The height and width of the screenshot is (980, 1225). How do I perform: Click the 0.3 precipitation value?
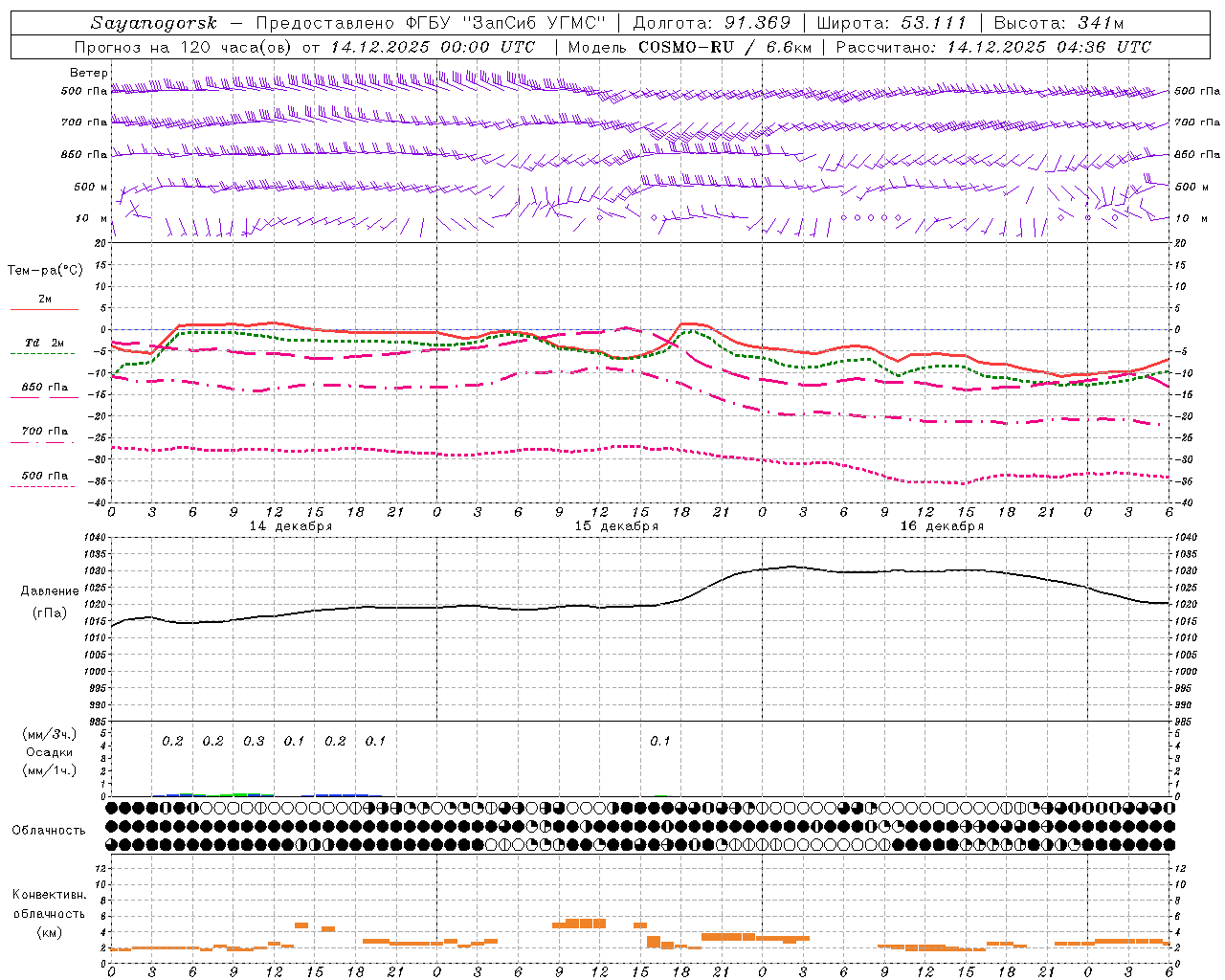coord(254,742)
